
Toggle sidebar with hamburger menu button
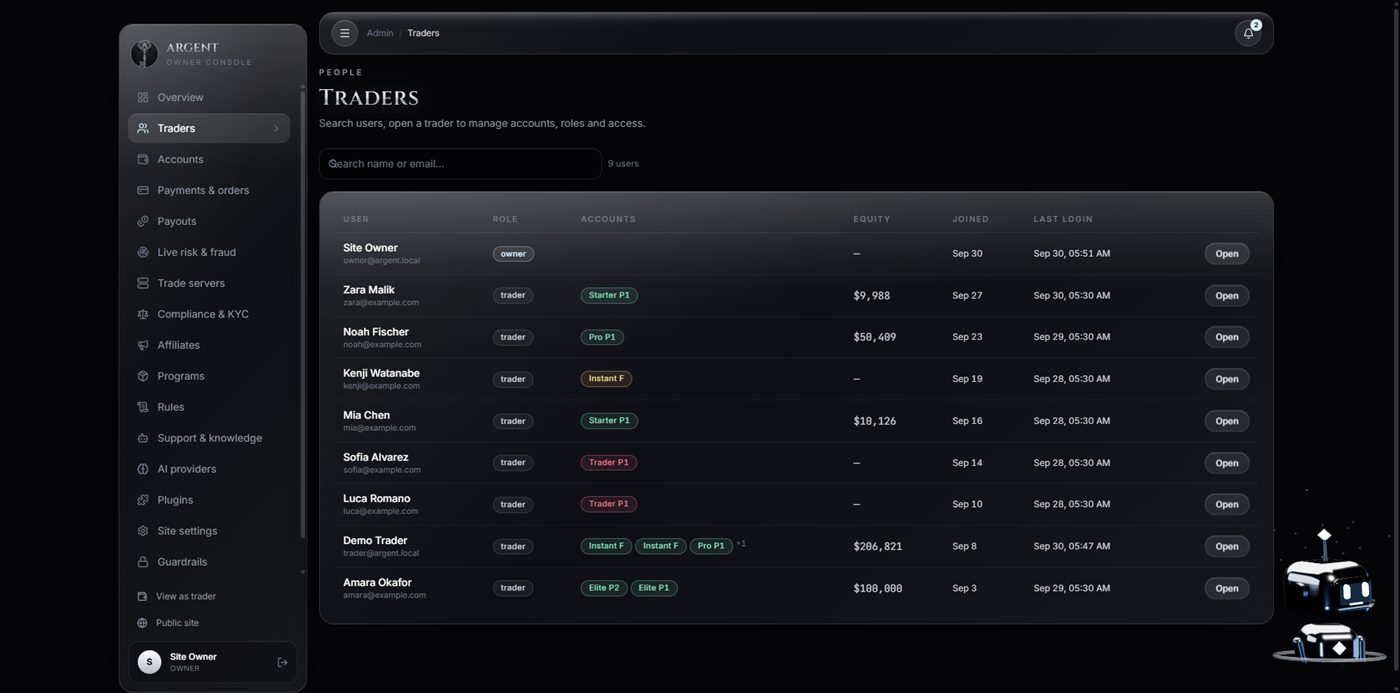click(x=345, y=33)
